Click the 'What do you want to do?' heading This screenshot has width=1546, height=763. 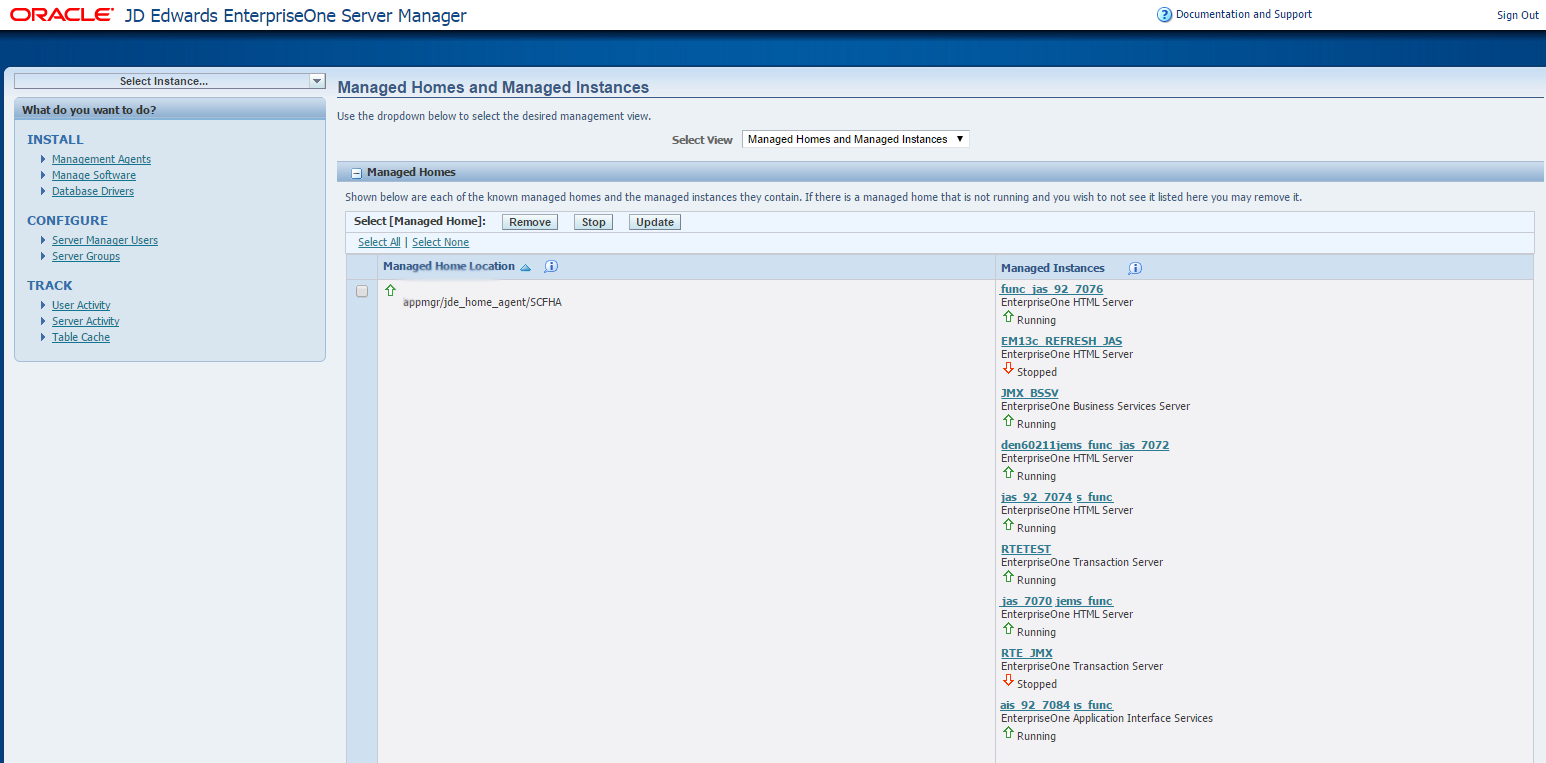89,110
